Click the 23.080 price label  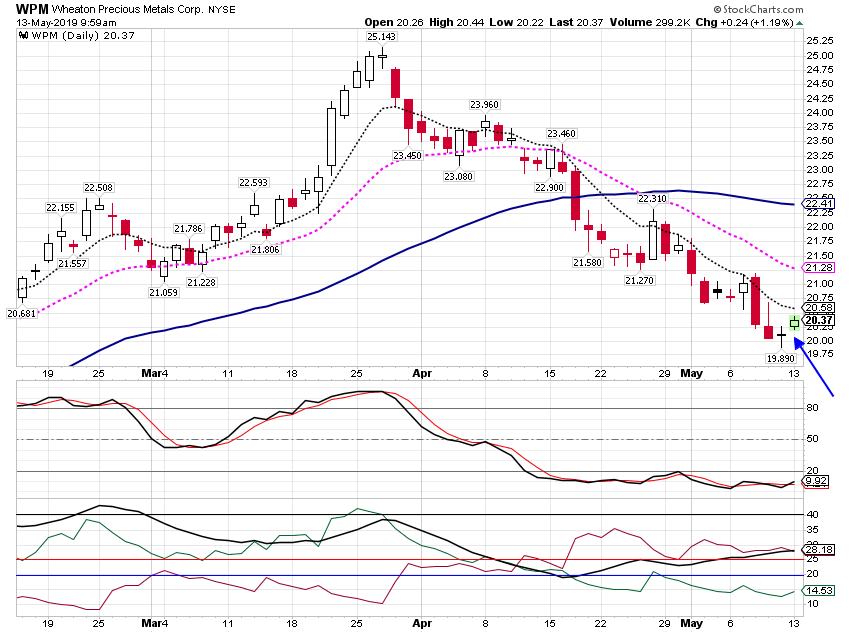[458, 176]
